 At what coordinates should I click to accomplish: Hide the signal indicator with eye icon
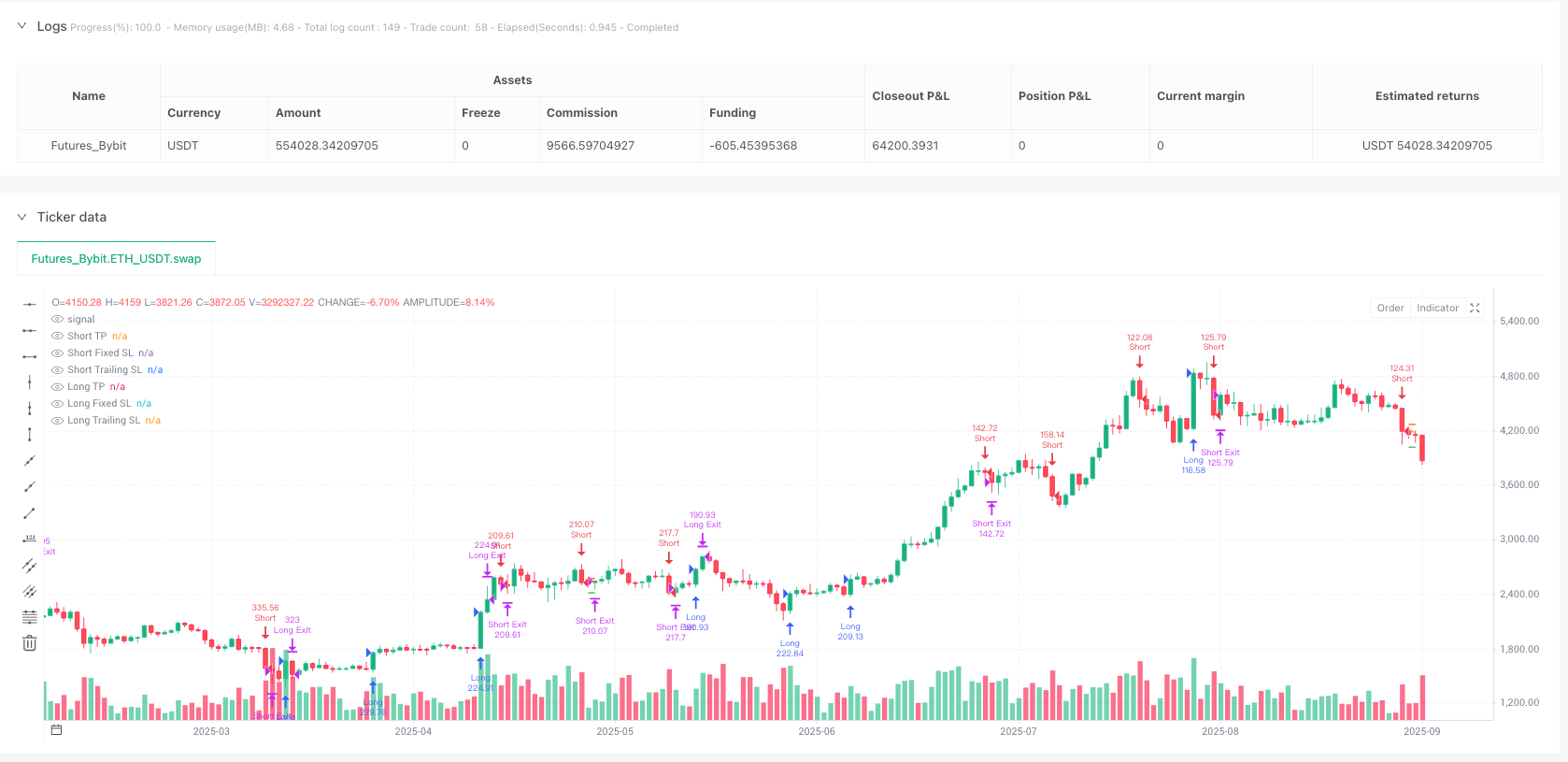[x=58, y=320]
